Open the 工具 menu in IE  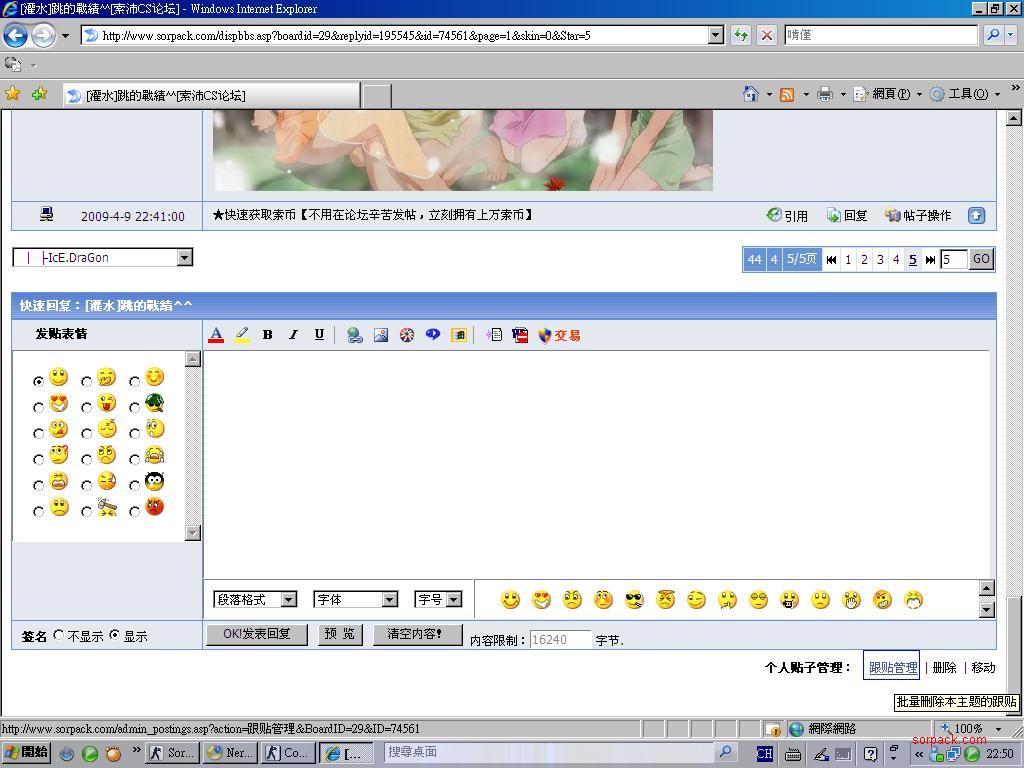(959, 94)
